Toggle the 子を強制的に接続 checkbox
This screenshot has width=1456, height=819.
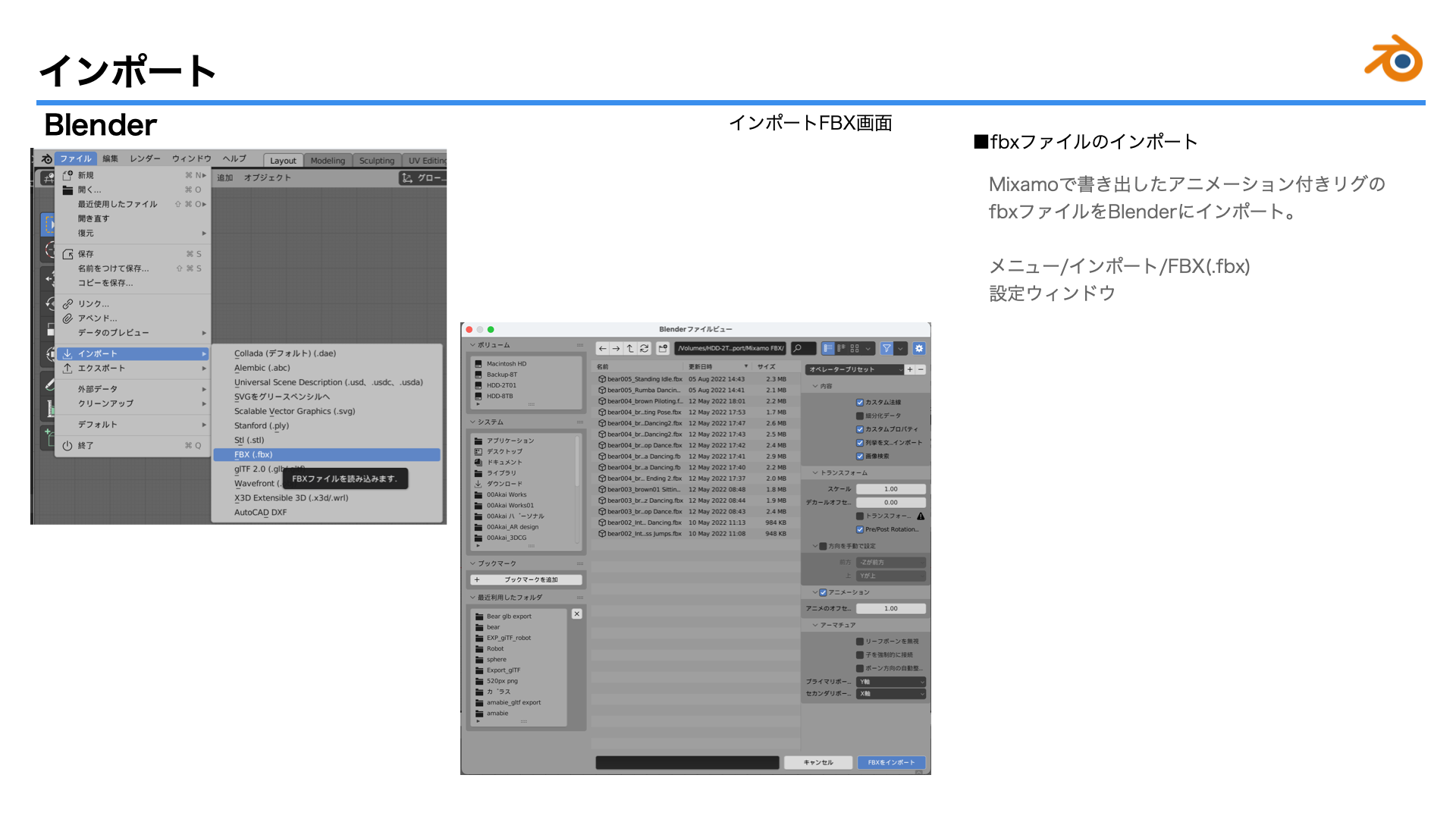click(x=860, y=655)
